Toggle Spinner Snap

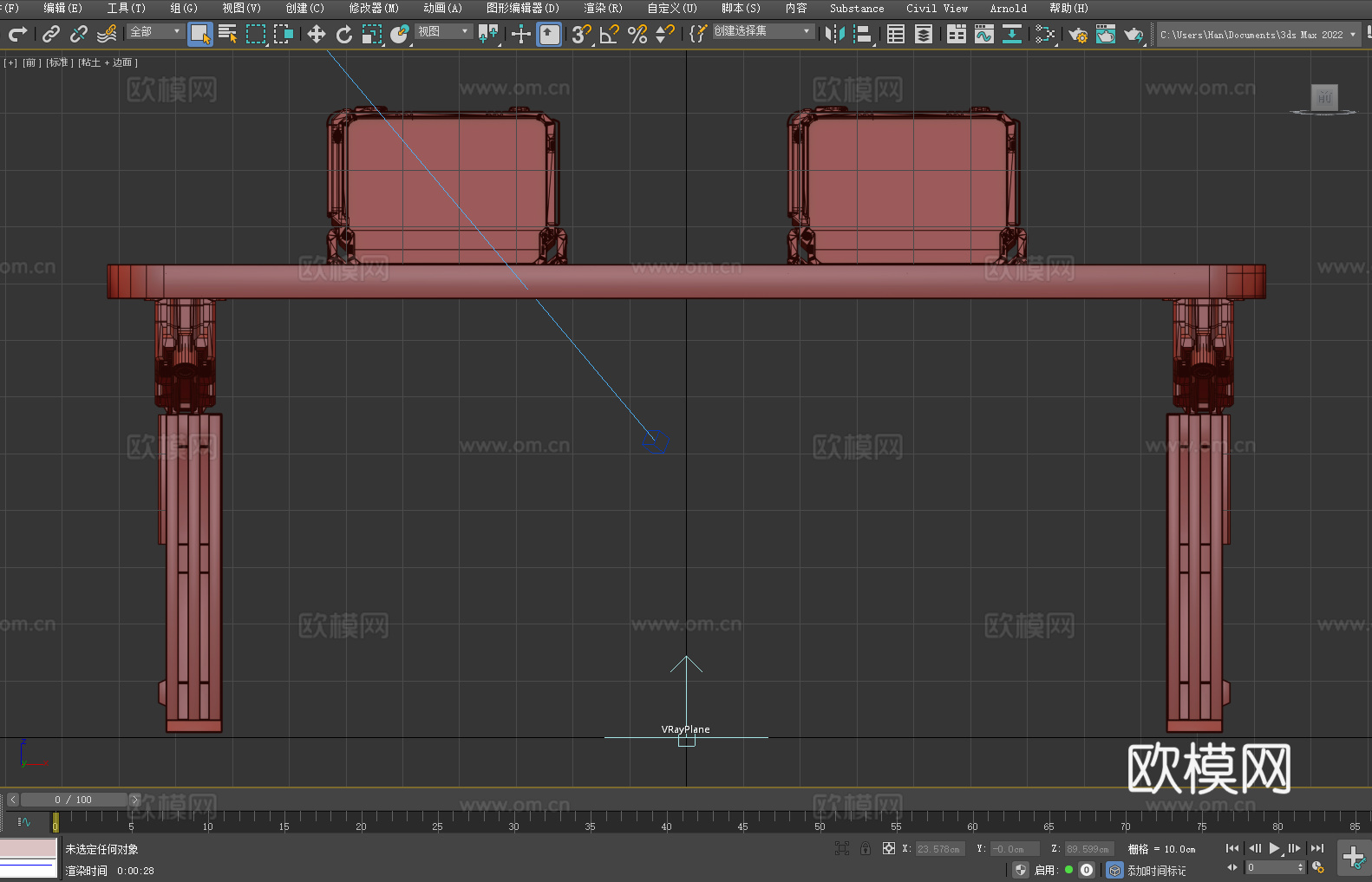tap(665, 34)
